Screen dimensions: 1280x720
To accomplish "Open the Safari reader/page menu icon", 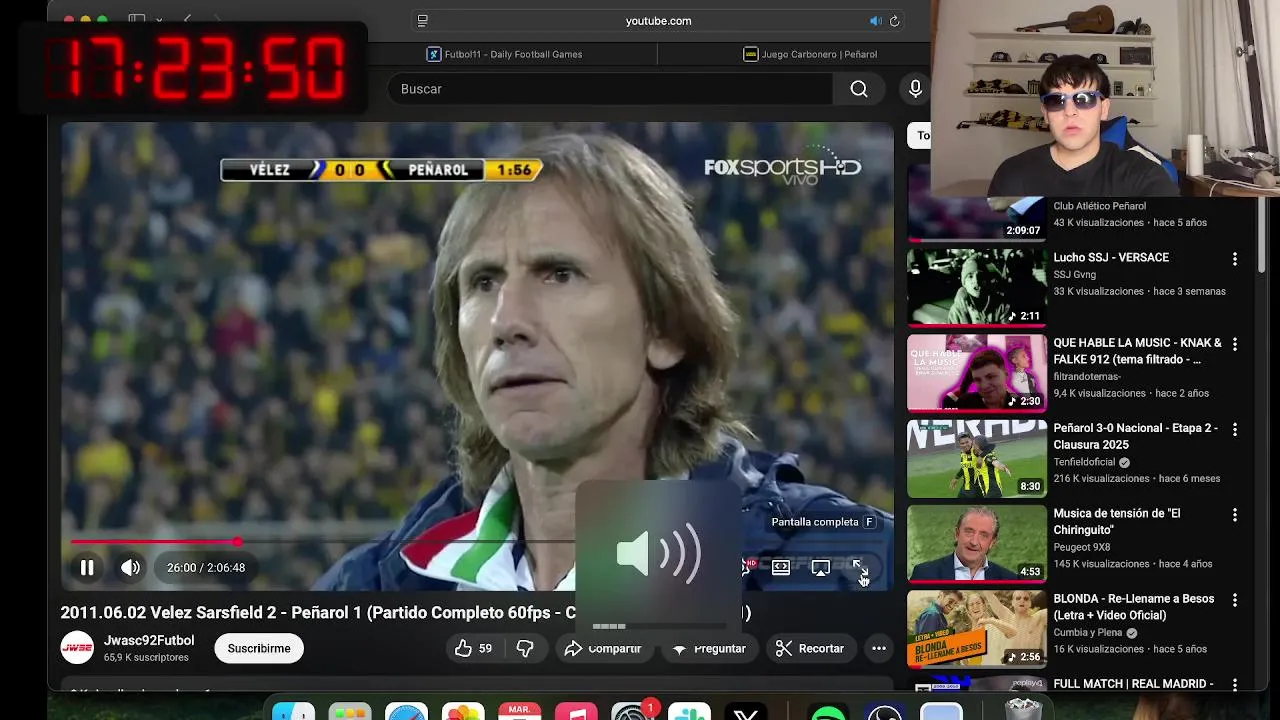I will click(423, 21).
